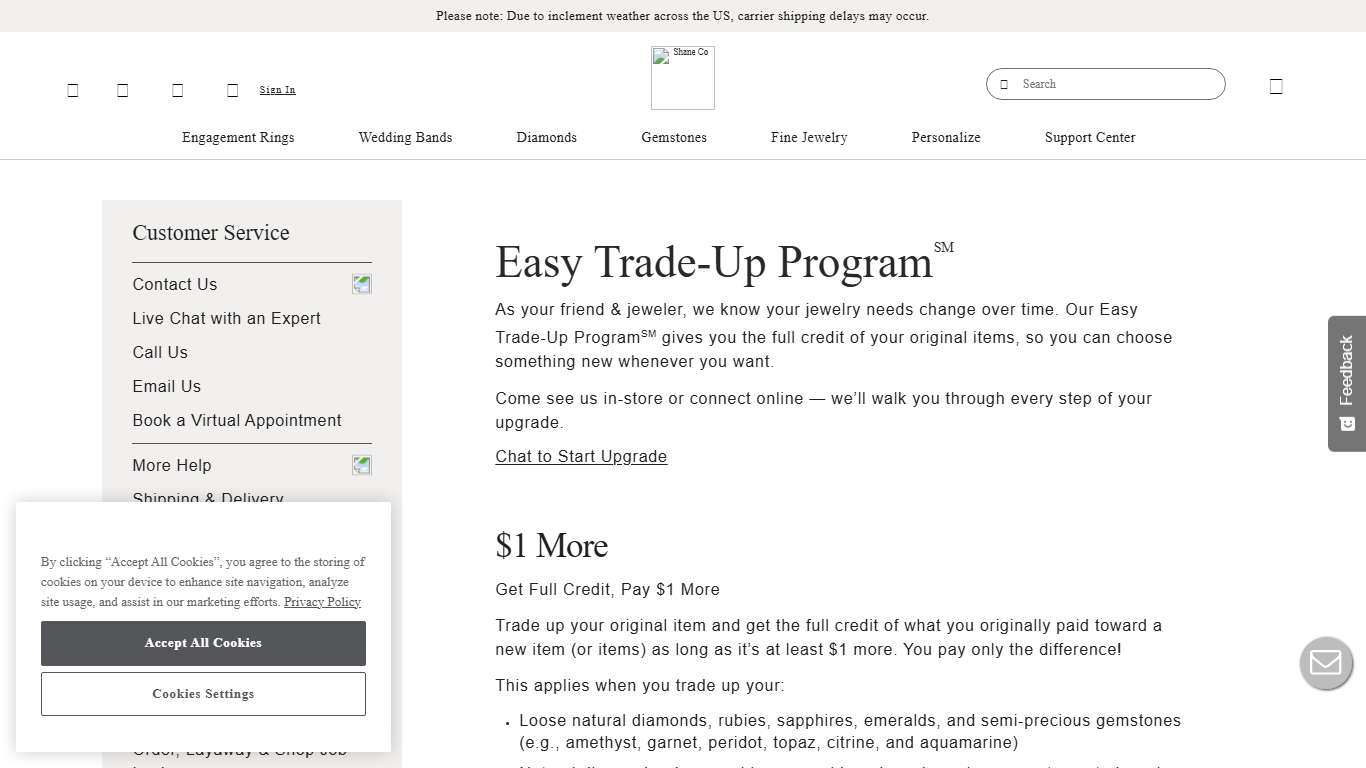Click the leftmost icon in the header row
Viewport: 1366px width, 768px height.
[x=72, y=90]
